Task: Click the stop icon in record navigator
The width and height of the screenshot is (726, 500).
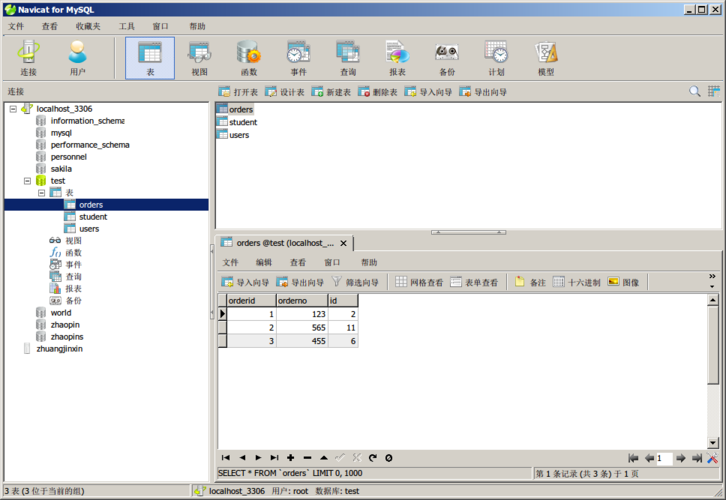Action: tap(389, 458)
